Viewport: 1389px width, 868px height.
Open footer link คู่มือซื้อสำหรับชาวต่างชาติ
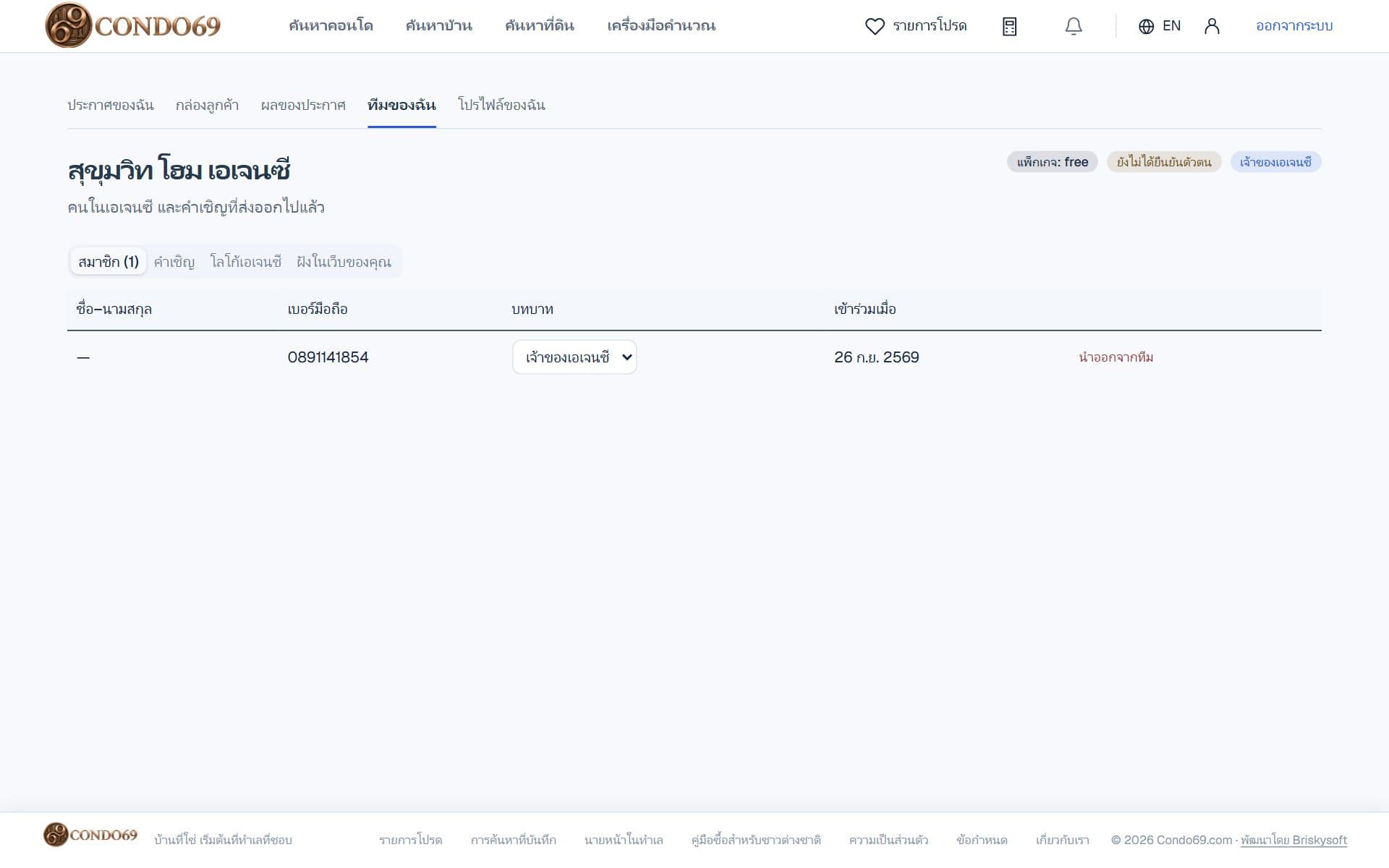pyautogui.click(x=756, y=841)
